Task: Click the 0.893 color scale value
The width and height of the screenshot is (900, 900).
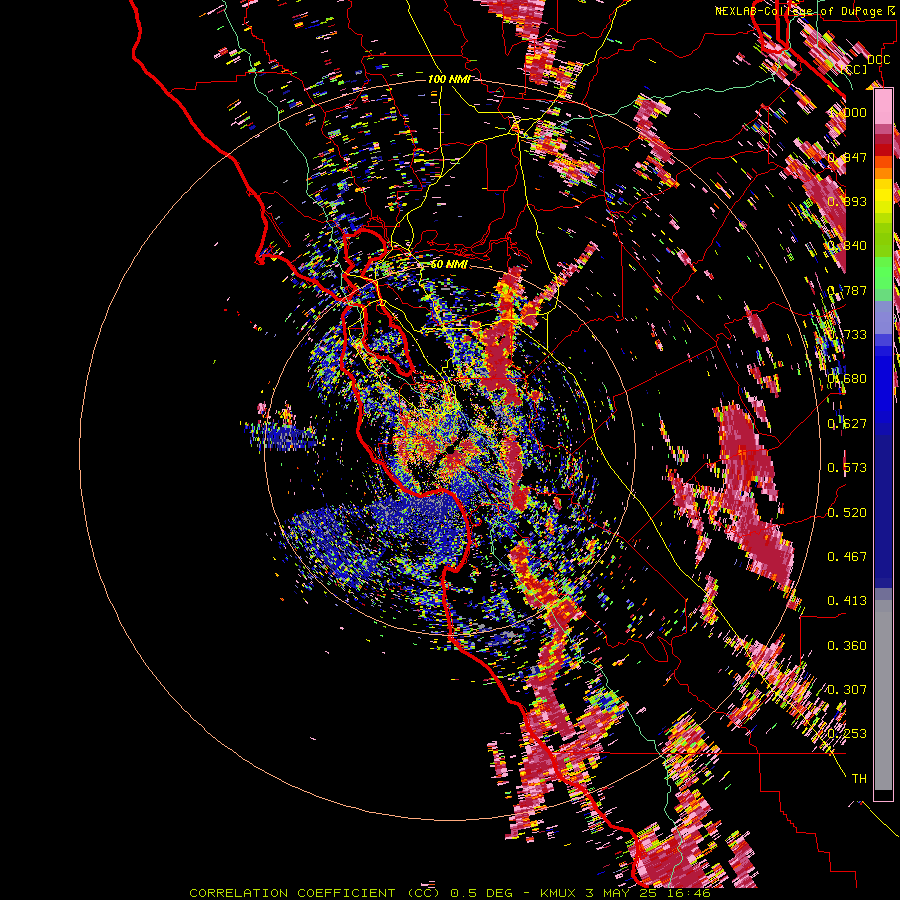Action: tap(847, 201)
